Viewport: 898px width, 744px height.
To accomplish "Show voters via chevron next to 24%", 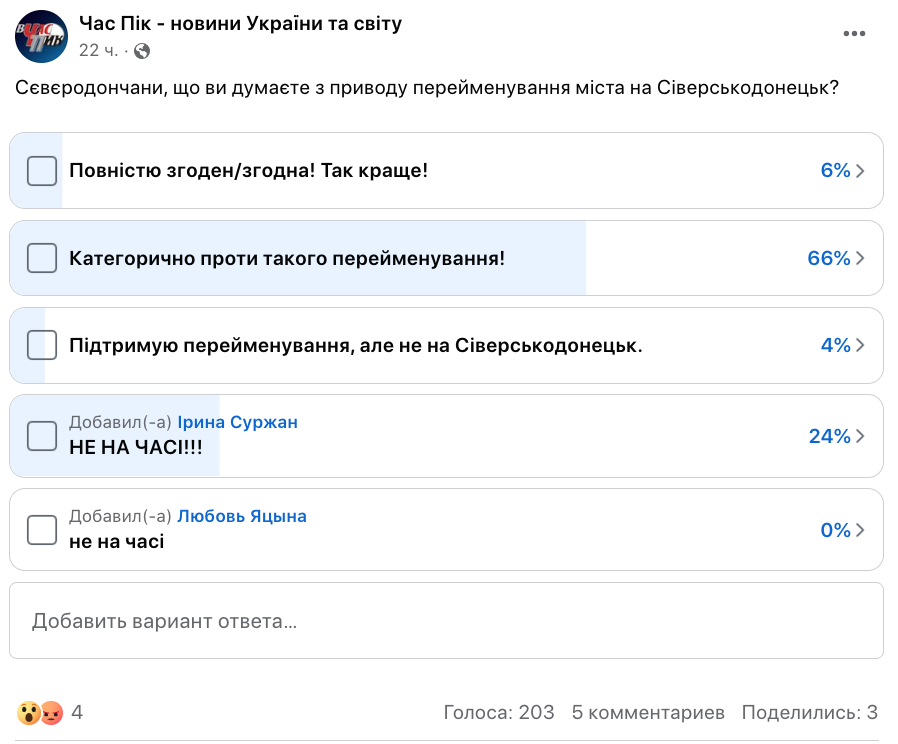I will click(860, 436).
